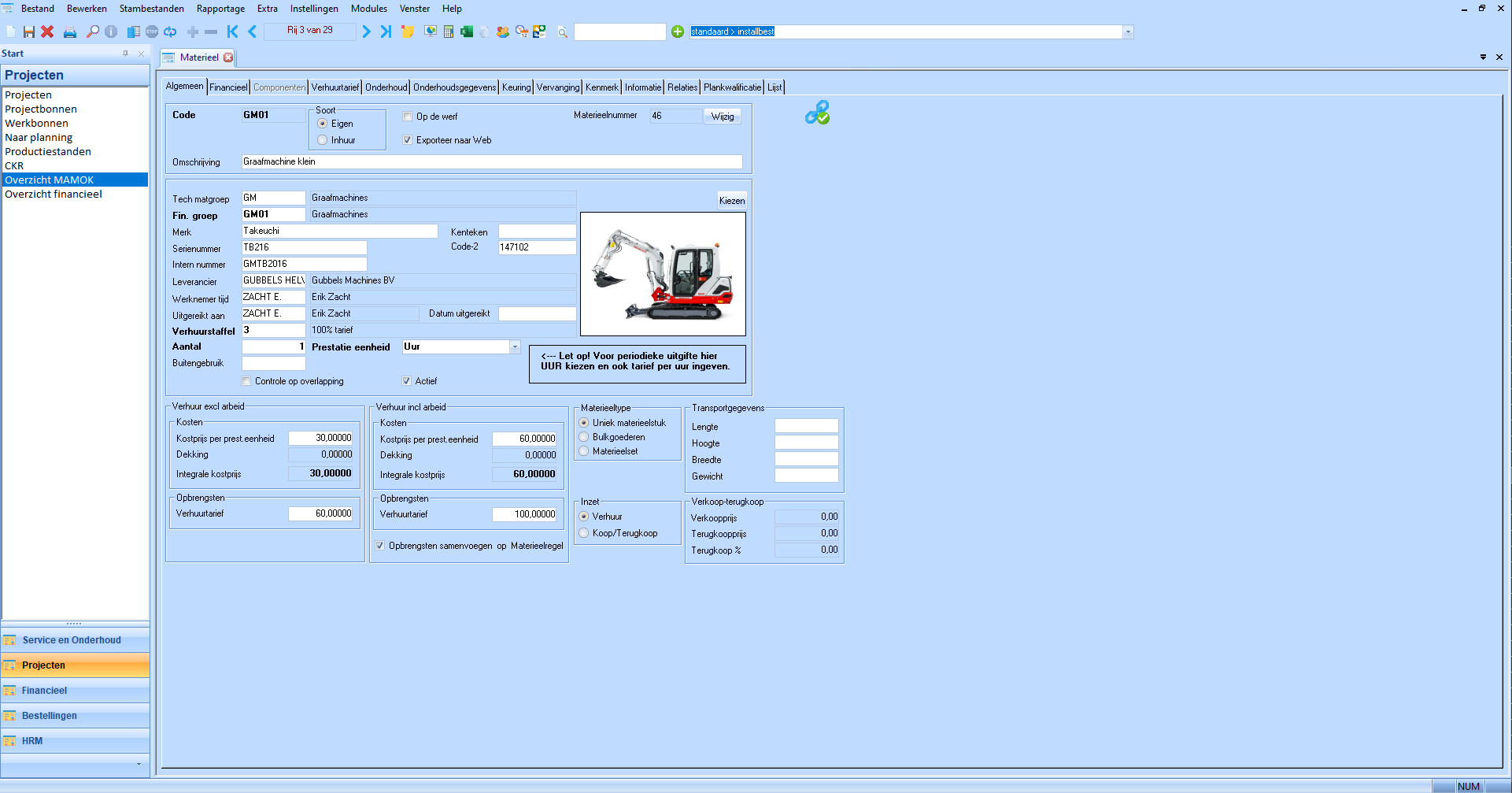Switch to the 'Verhuurtarief' tab
The image size is (1512, 793).
(335, 87)
